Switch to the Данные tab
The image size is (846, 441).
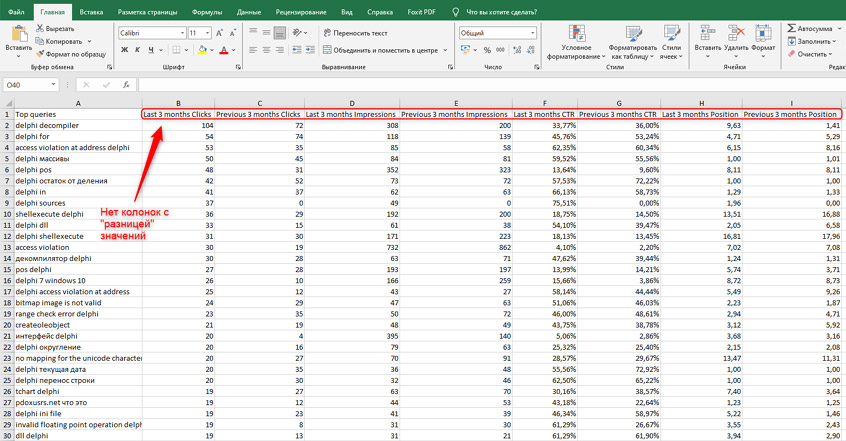click(x=249, y=11)
